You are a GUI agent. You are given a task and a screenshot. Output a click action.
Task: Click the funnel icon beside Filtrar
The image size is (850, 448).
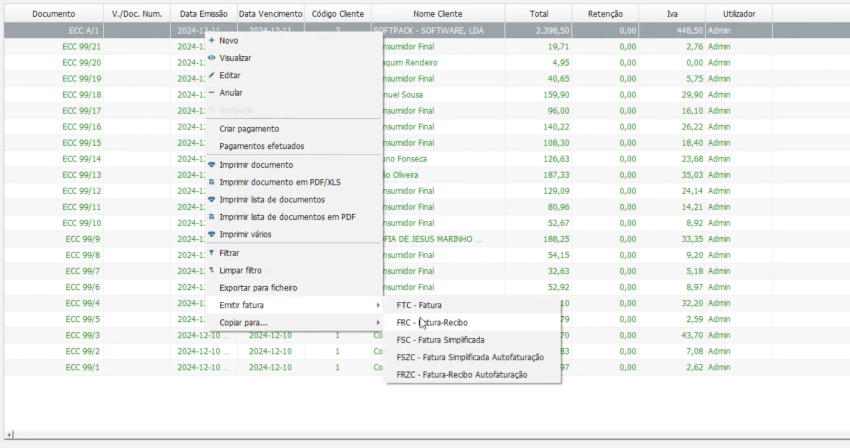tap(211, 253)
